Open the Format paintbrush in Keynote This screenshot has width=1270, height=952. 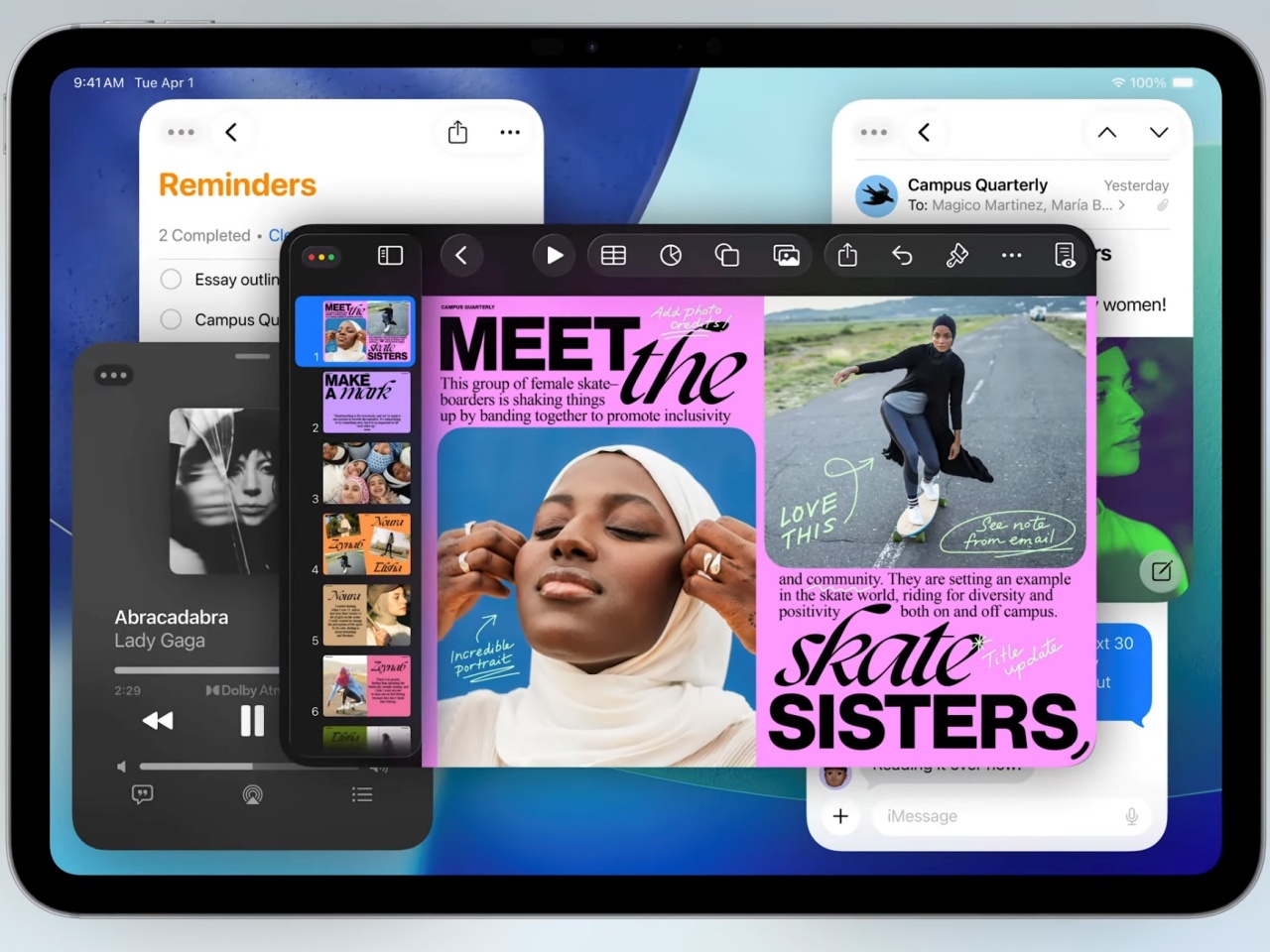coord(957,256)
